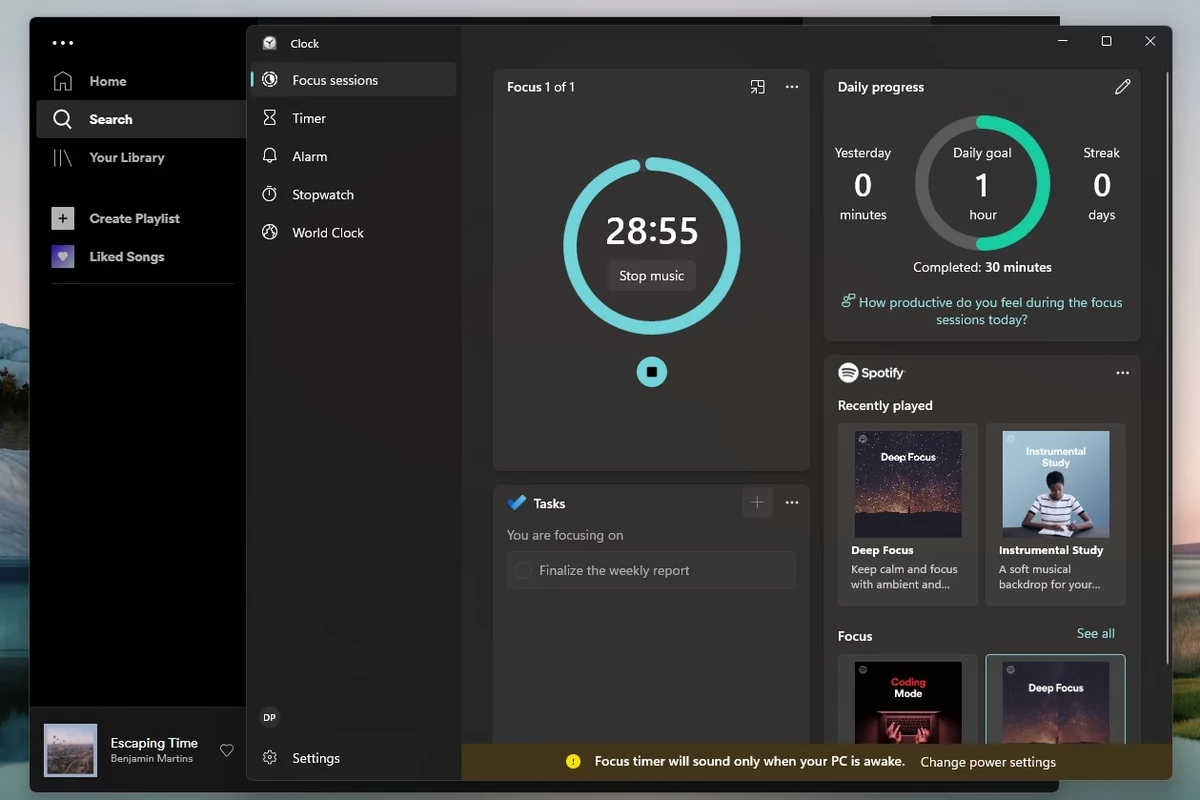The width and height of the screenshot is (1200, 800).
Task: Go to Home in the Spotify sidebar
Action: tap(107, 80)
